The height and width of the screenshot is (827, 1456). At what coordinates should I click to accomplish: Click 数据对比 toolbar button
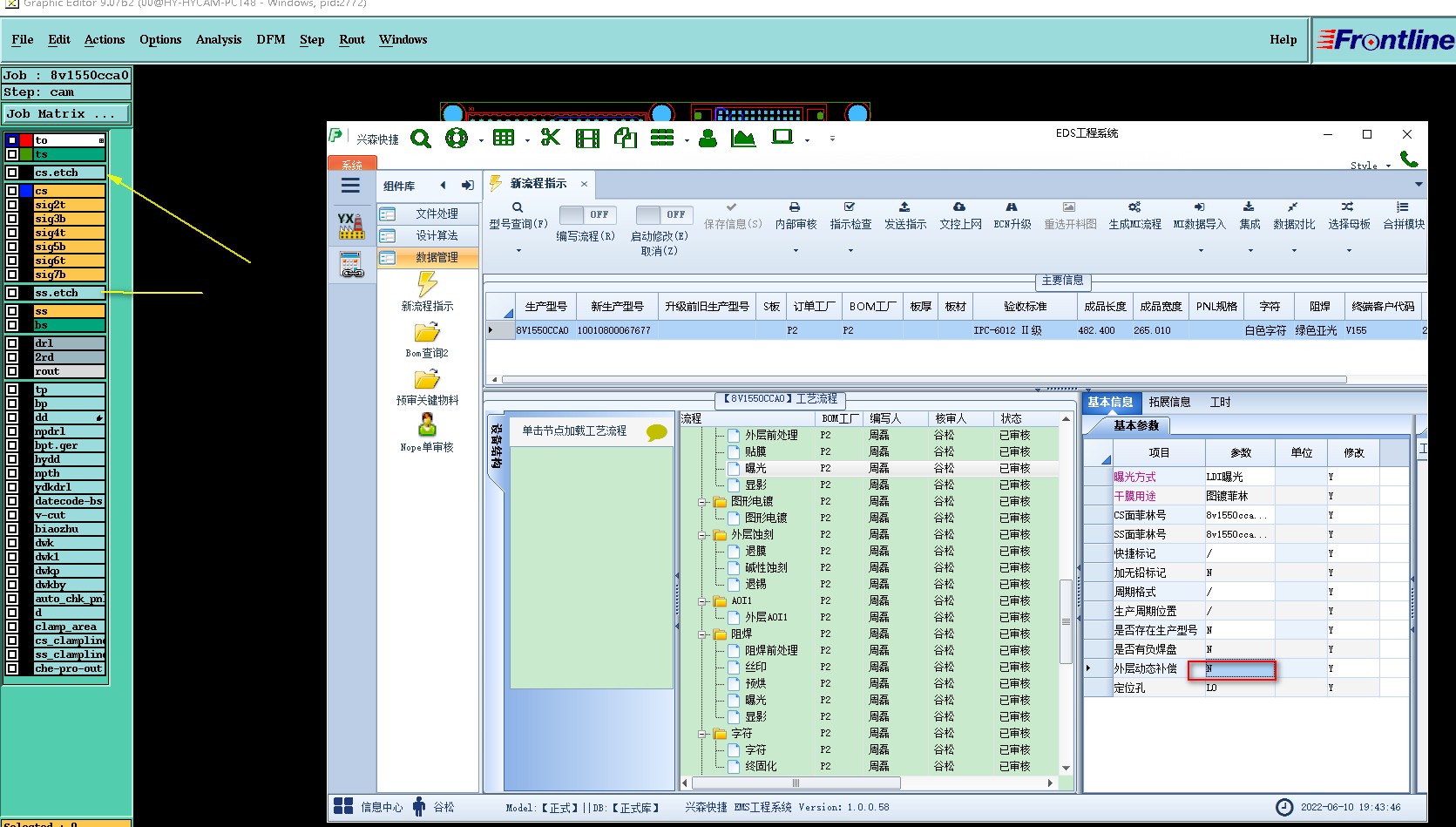point(1294,216)
